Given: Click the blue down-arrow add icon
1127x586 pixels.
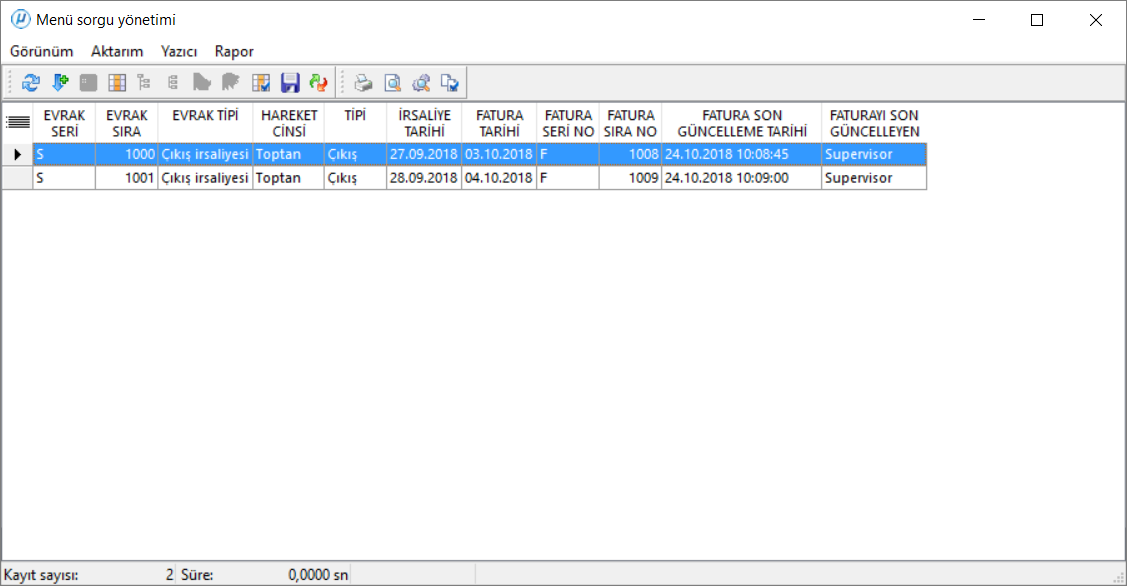Looking at the screenshot, I should 59,83.
